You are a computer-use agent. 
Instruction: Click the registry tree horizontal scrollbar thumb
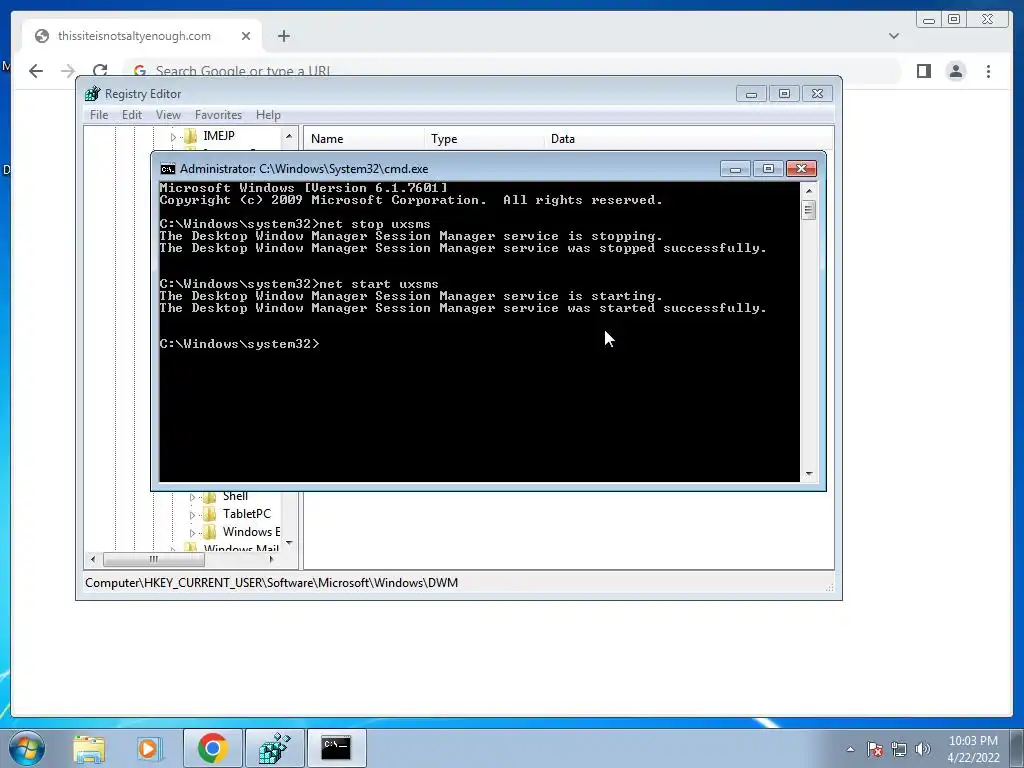point(153,559)
